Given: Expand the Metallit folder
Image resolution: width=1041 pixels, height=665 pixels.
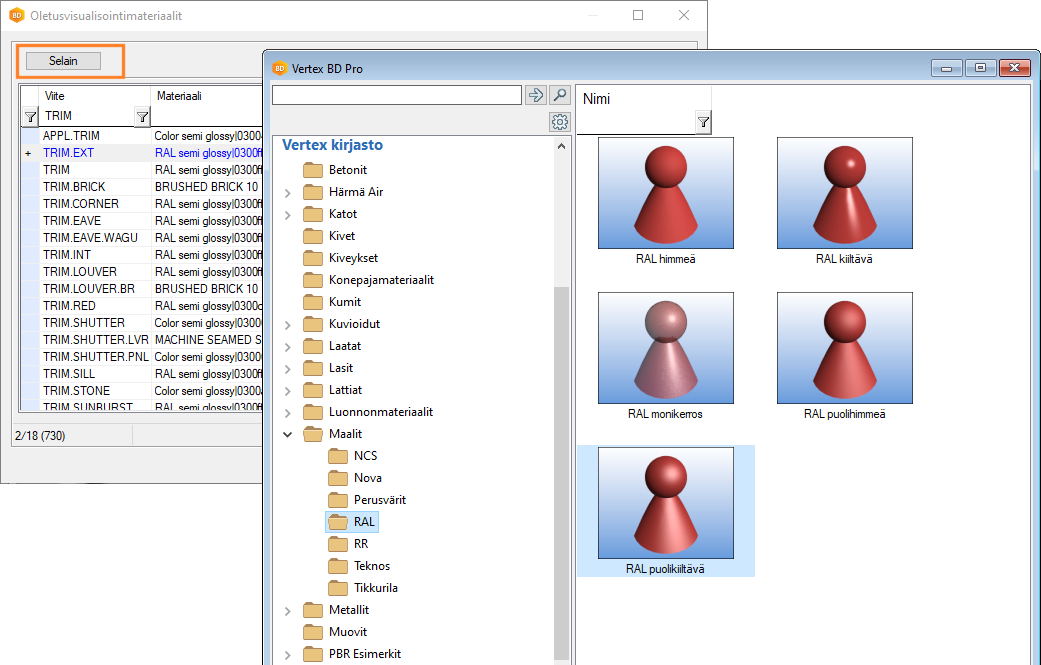Looking at the screenshot, I should pyautogui.click(x=288, y=610).
